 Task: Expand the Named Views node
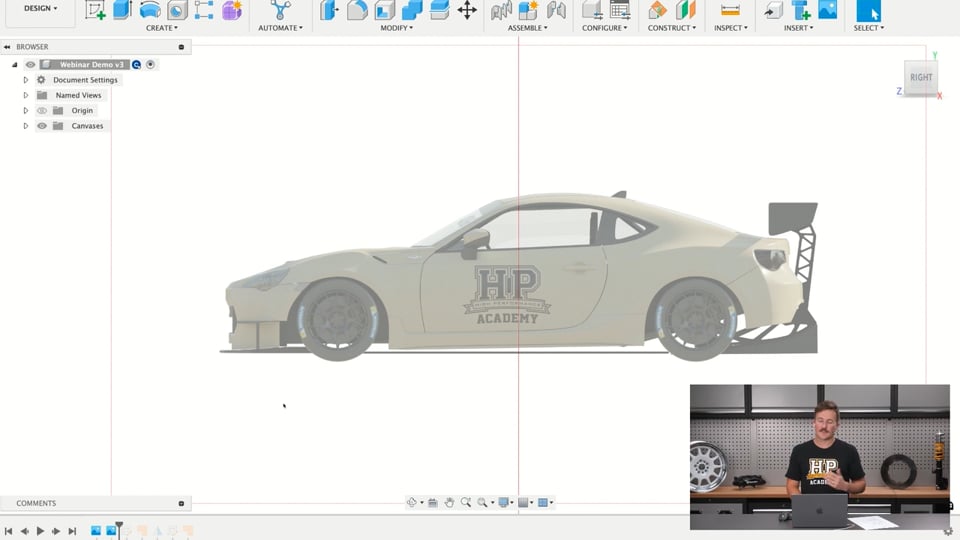click(x=26, y=96)
